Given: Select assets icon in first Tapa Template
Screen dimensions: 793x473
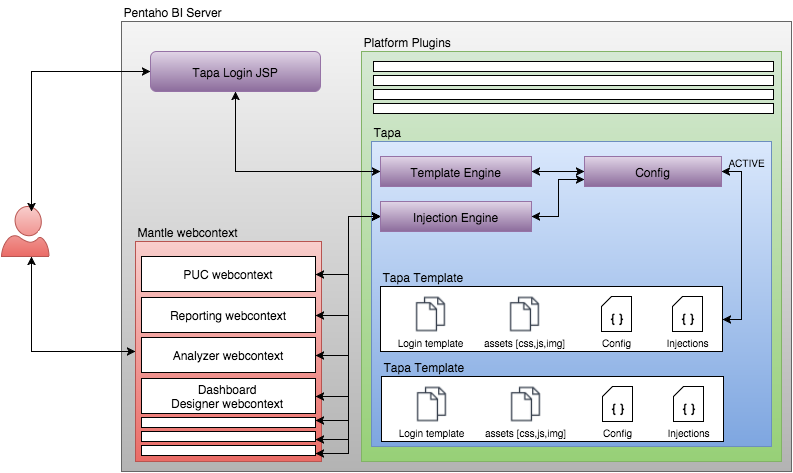Looking at the screenshot, I should click(524, 314).
